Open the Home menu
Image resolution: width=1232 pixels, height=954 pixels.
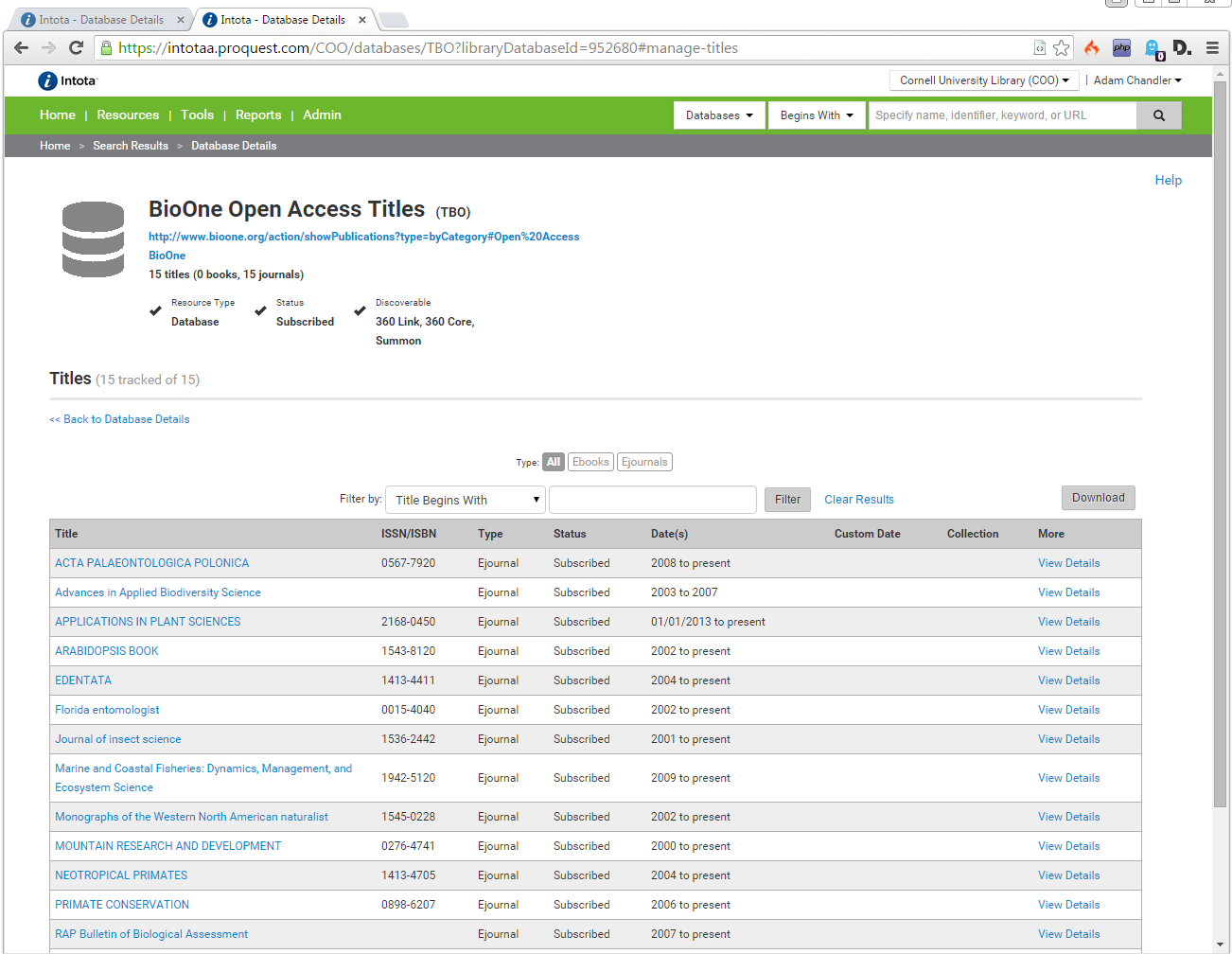(58, 115)
